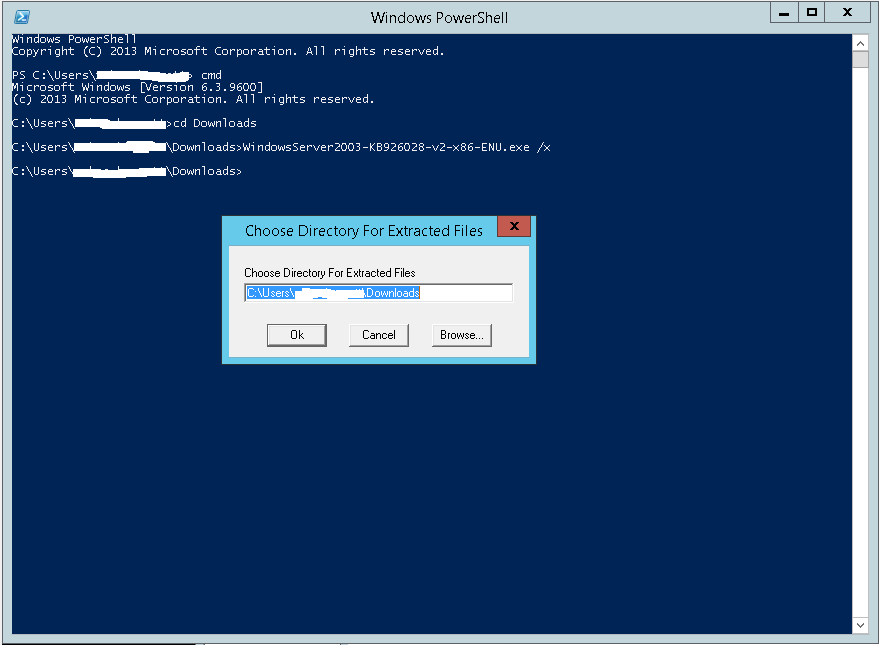
Task: Click the PowerShell scrollbar down arrow
Action: (860, 625)
